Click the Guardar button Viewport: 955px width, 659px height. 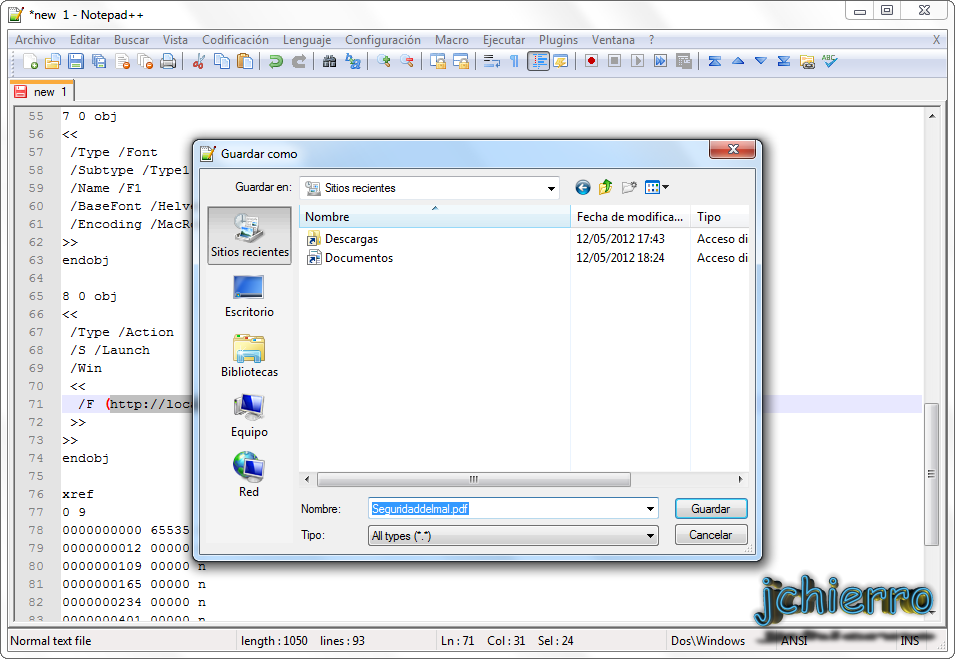(x=711, y=509)
